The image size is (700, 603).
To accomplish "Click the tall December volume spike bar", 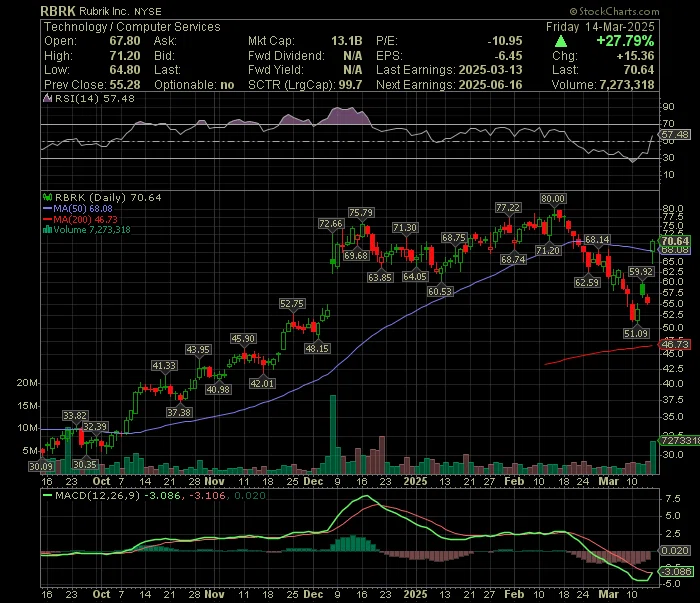I will coord(333,434).
